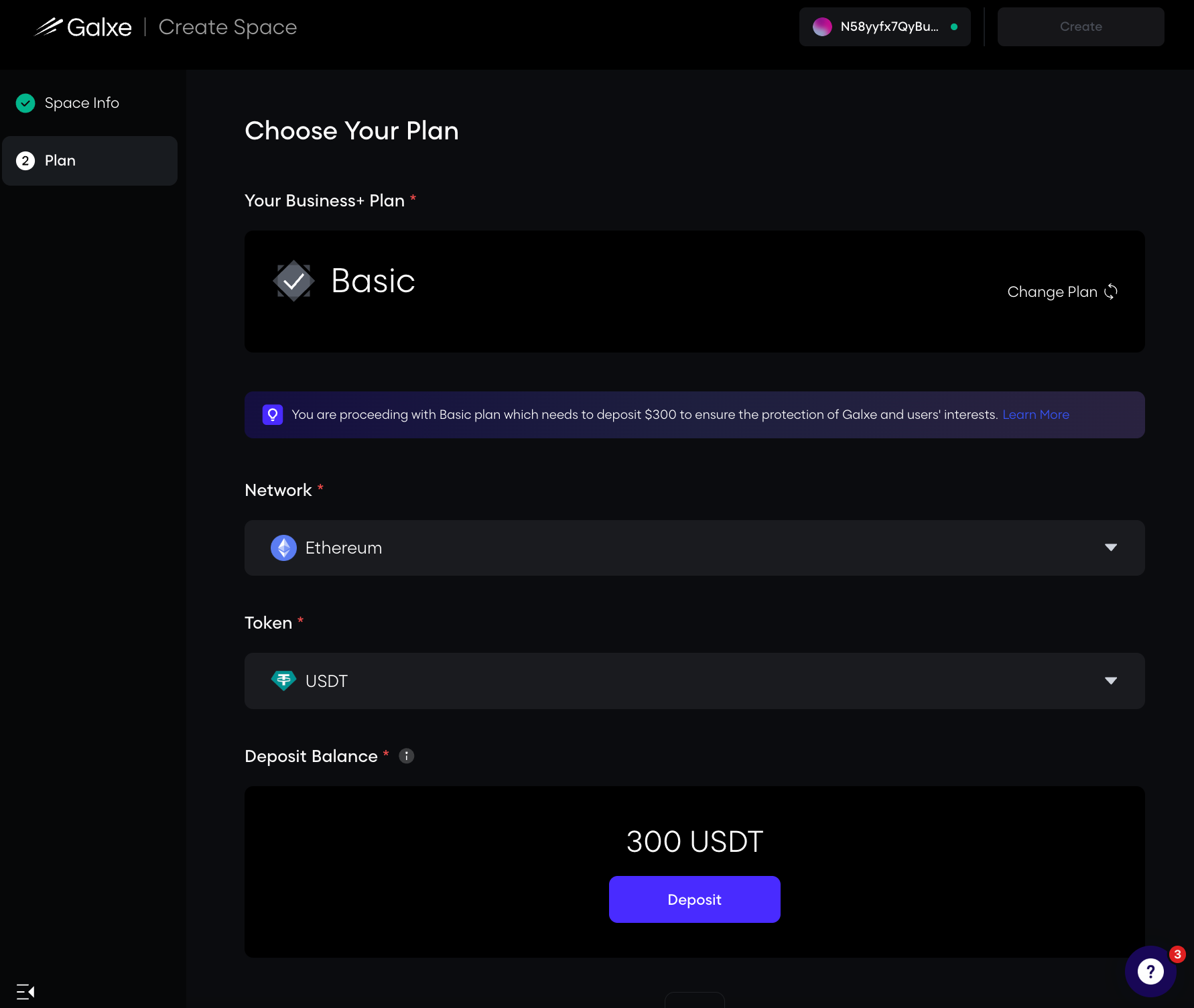1194x1008 pixels.
Task: Click the Change Plan link
Action: tap(1062, 292)
